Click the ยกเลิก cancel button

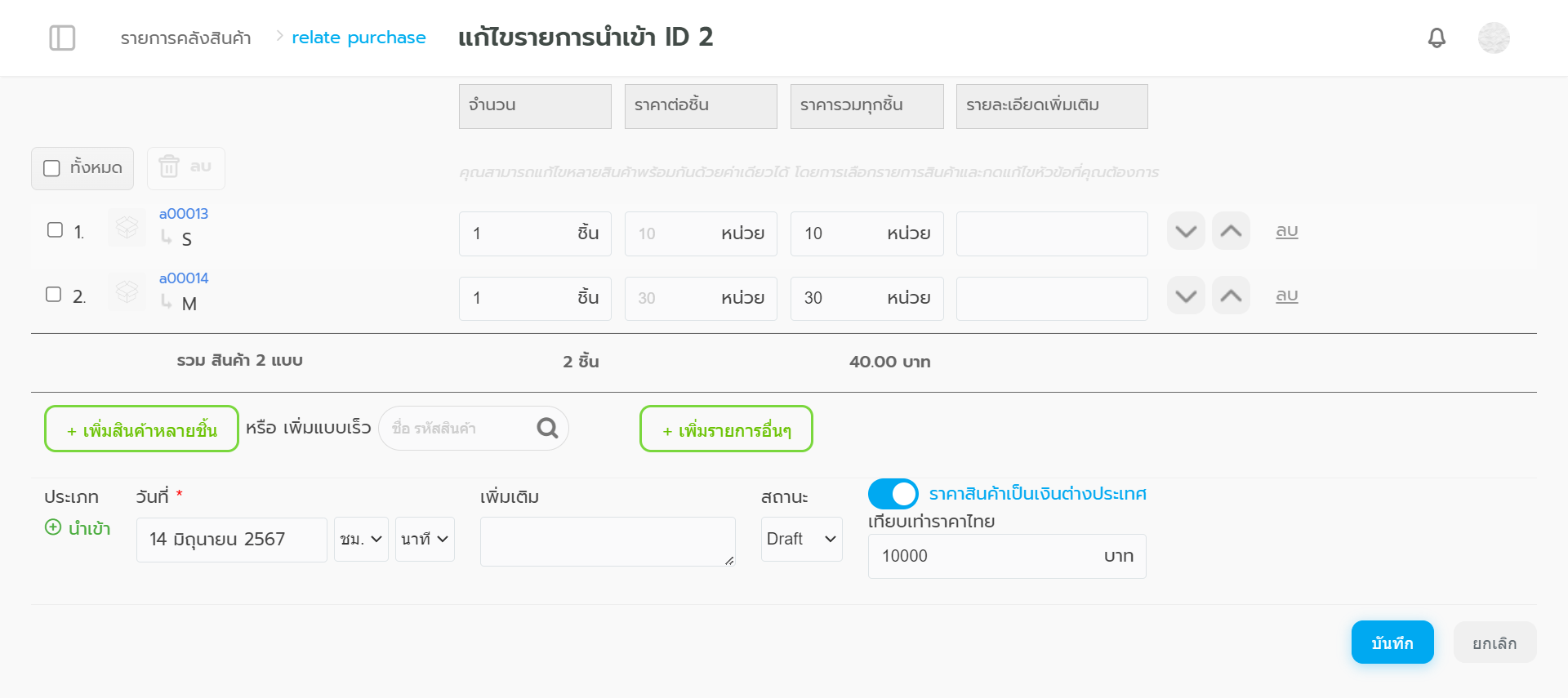[1494, 642]
